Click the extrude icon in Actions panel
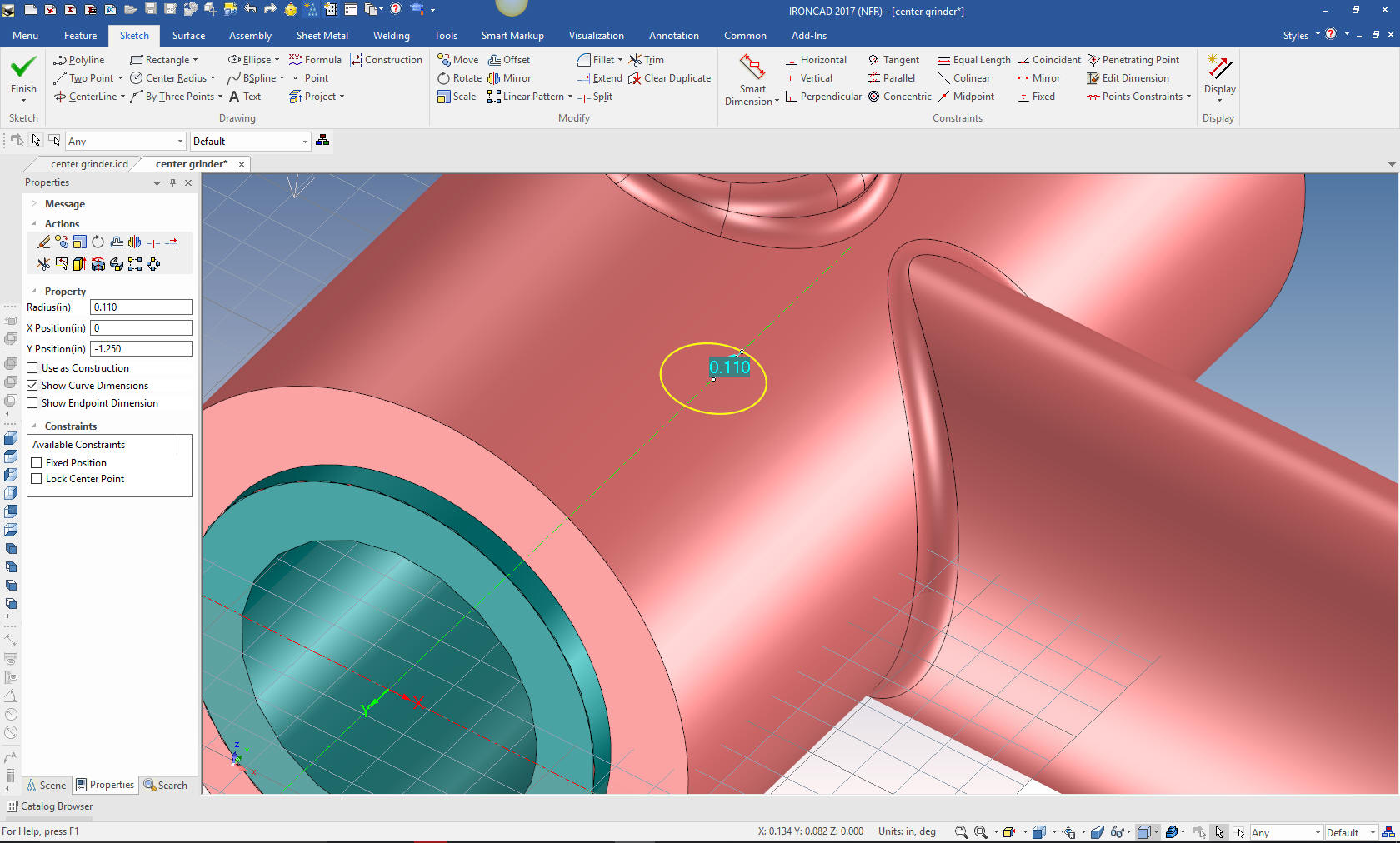 (x=79, y=264)
